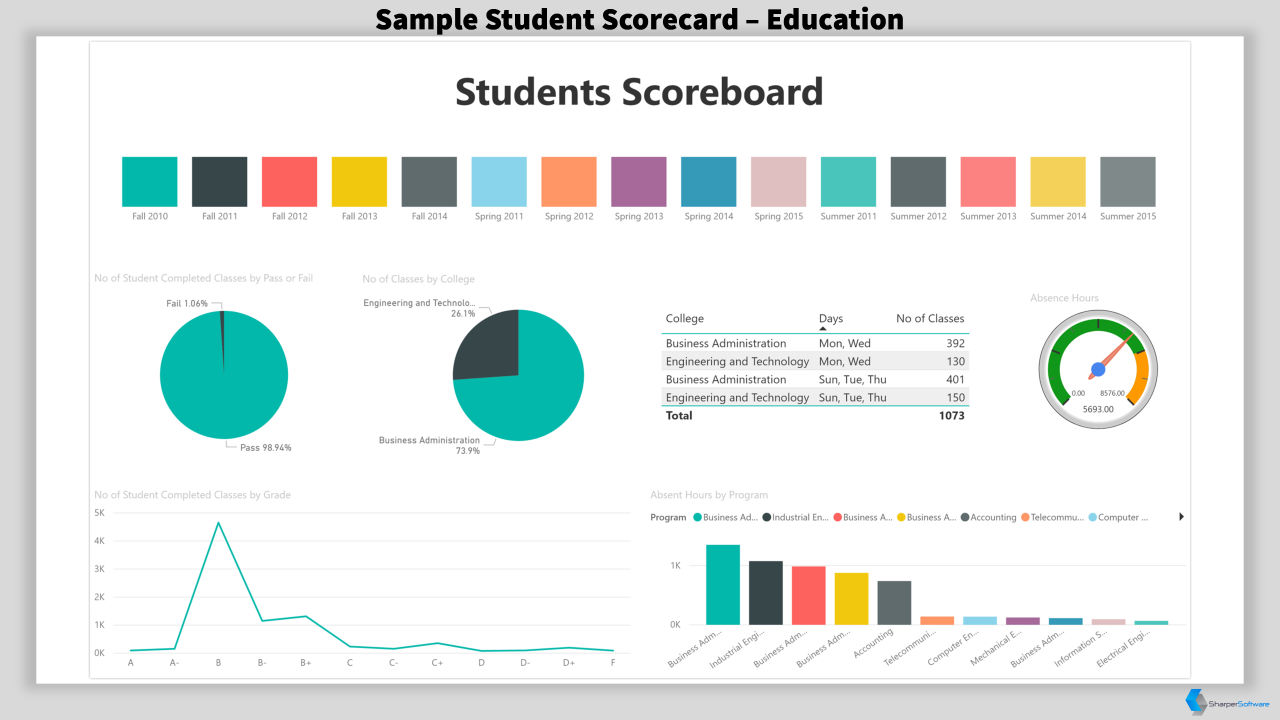Image resolution: width=1280 pixels, height=720 pixels.
Task: Click No of Classes by College title
Action: [x=418, y=279]
